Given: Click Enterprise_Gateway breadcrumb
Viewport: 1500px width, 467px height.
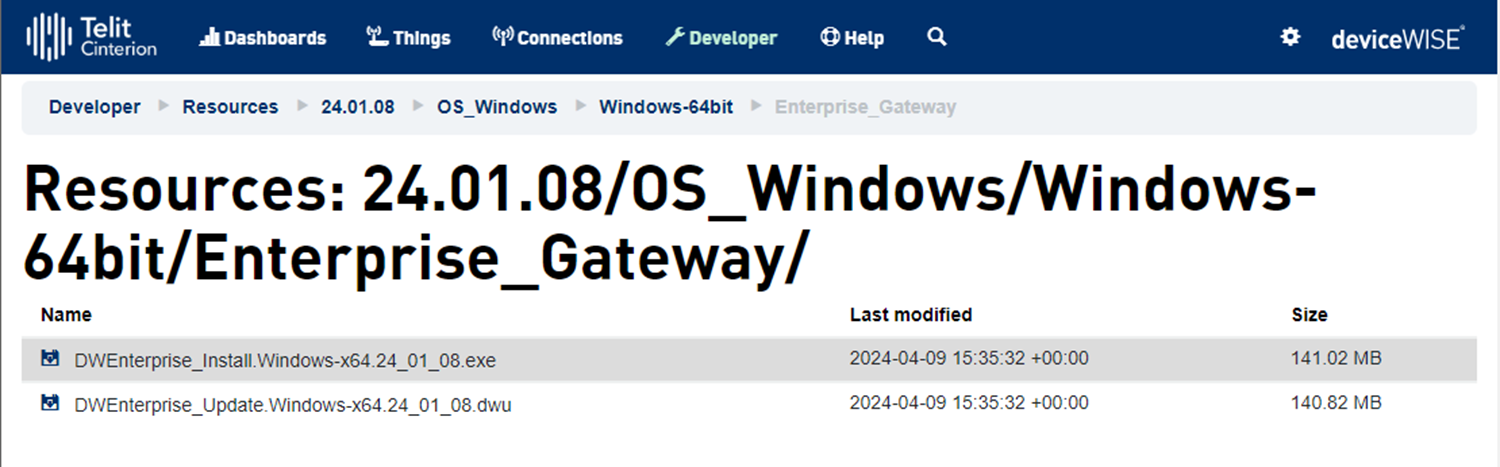Looking at the screenshot, I should (x=866, y=107).
